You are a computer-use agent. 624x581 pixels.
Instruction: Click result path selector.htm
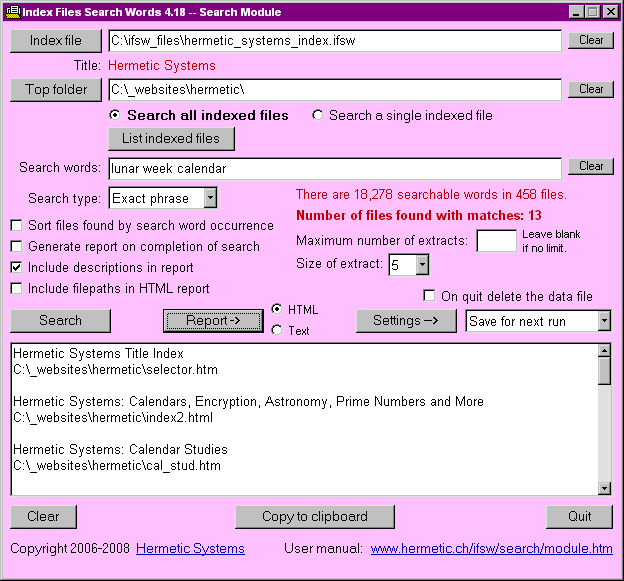pos(115,370)
